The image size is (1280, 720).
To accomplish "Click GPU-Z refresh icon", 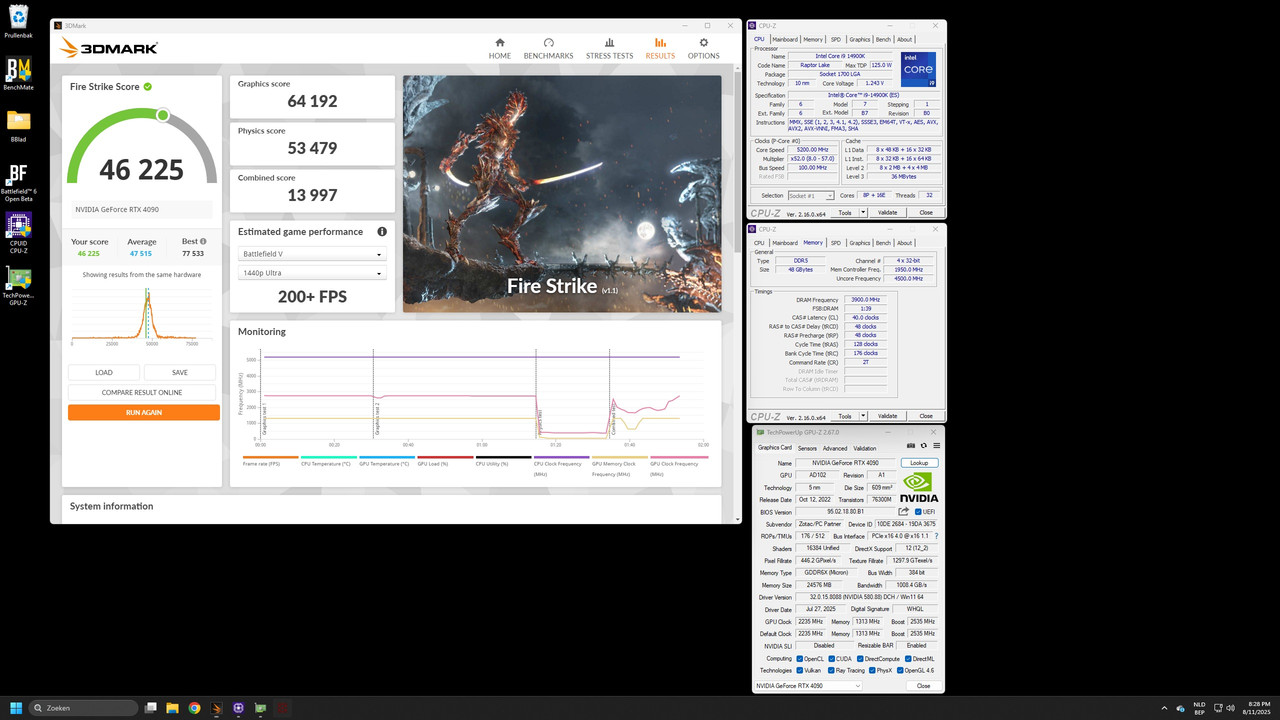I will [x=924, y=446].
